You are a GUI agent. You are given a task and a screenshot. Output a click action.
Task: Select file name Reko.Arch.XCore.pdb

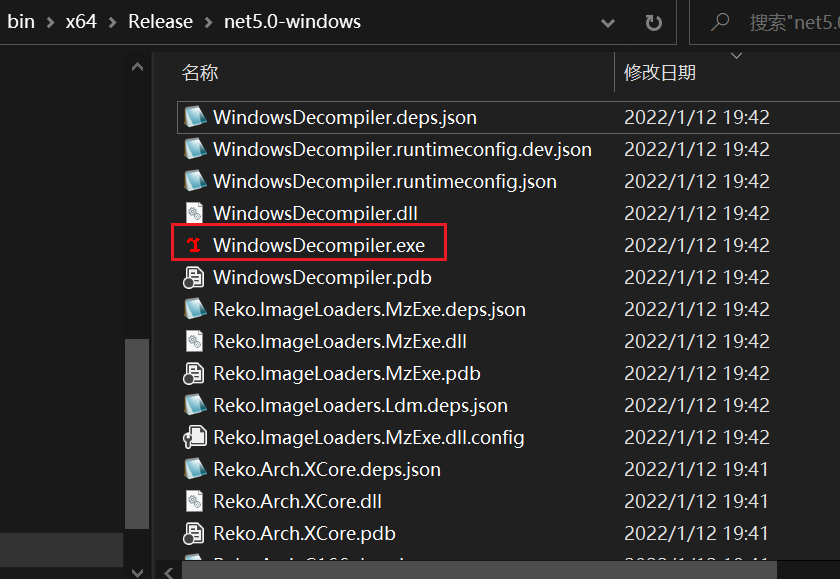(304, 533)
